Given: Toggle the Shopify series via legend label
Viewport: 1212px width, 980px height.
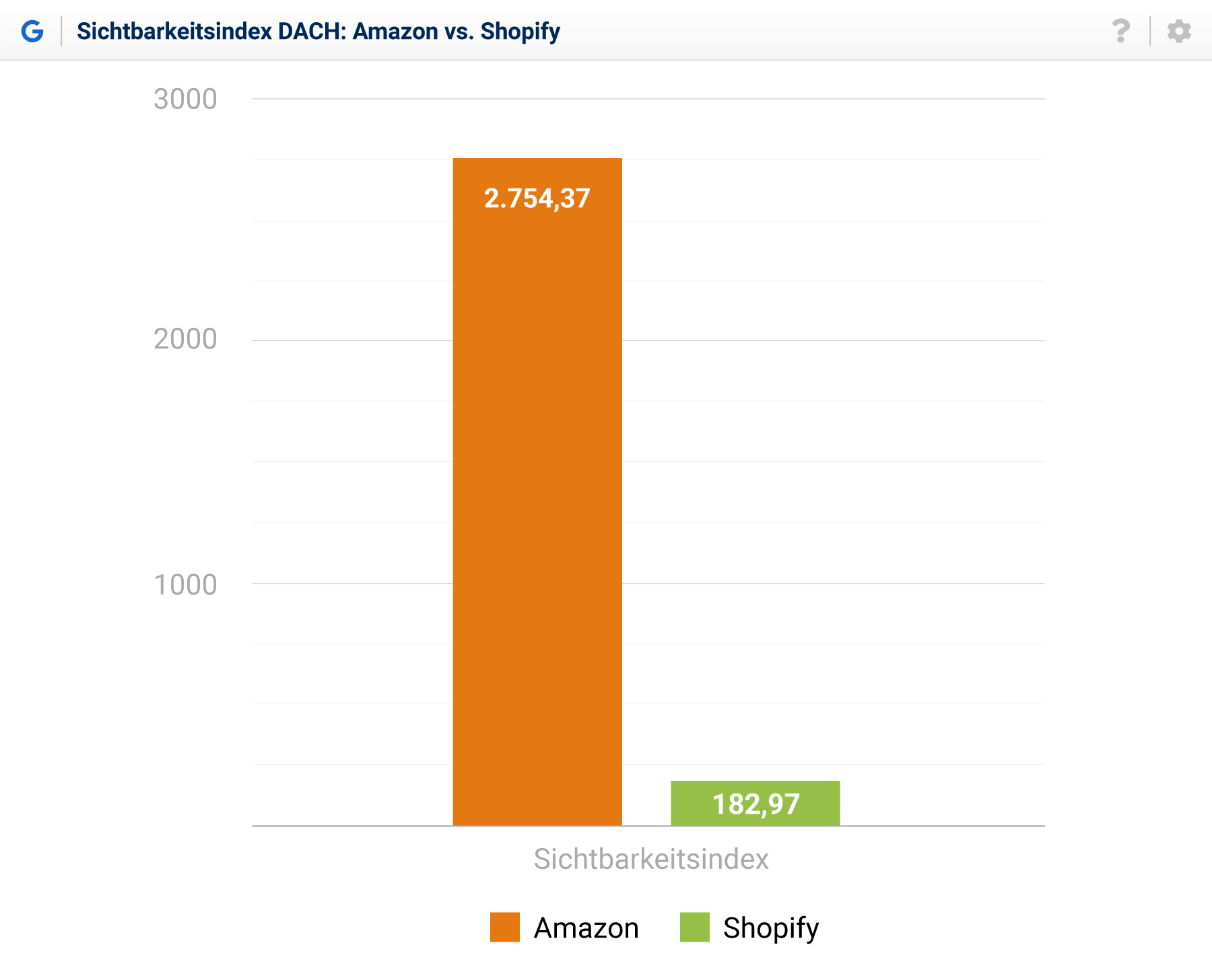Looking at the screenshot, I should pyautogui.click(x=771, y=928).
